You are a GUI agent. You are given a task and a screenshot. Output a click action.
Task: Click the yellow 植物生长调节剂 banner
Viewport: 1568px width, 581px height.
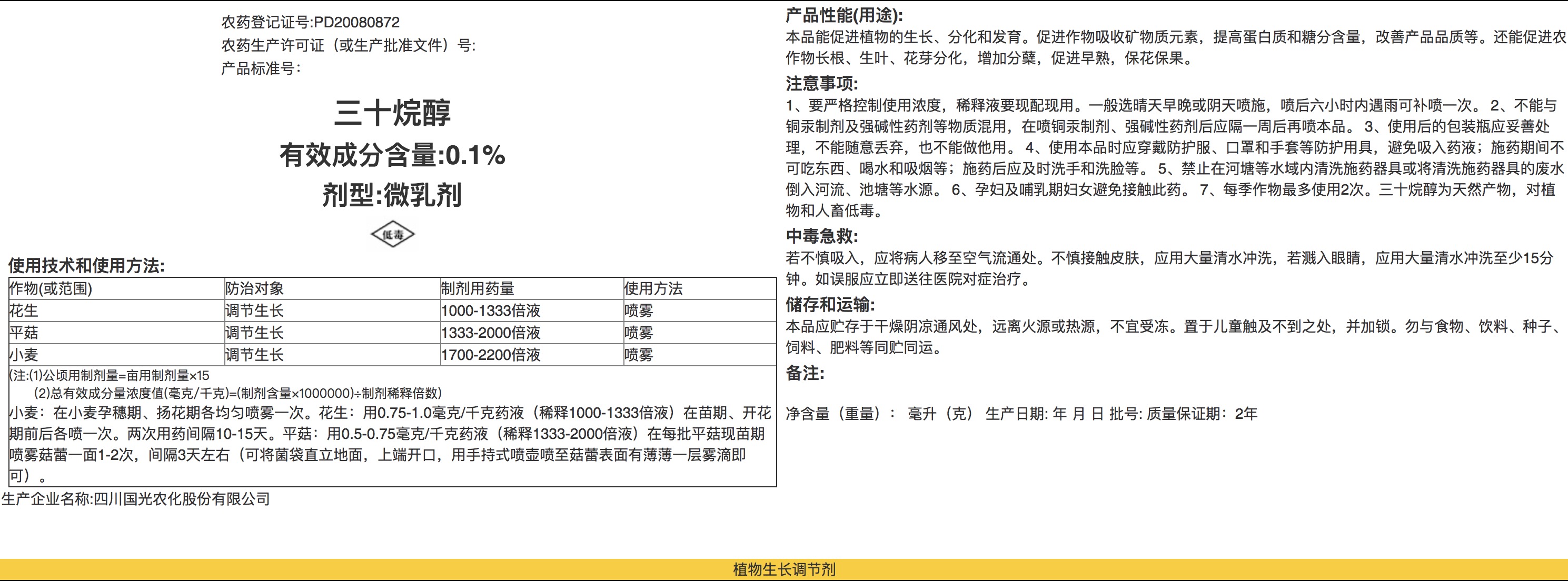784,569
